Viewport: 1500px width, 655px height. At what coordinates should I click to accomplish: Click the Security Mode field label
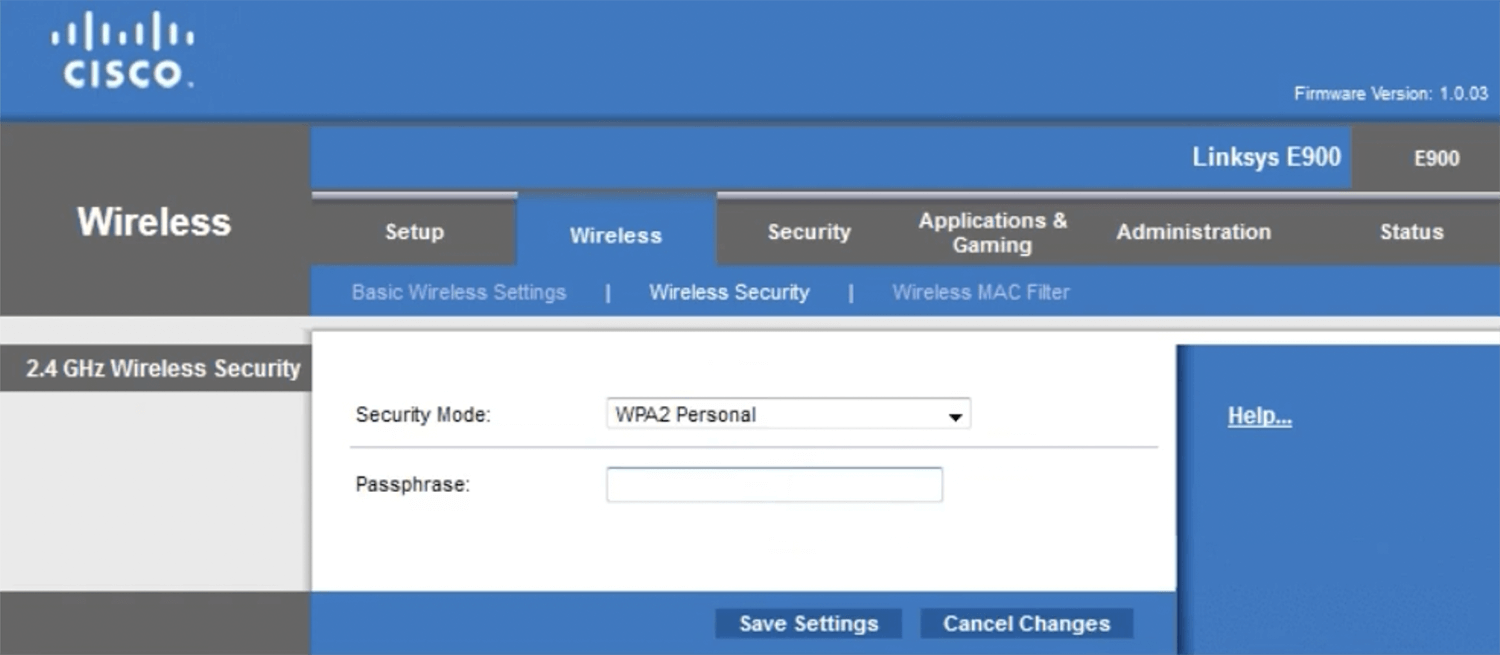tap(423, 415)
